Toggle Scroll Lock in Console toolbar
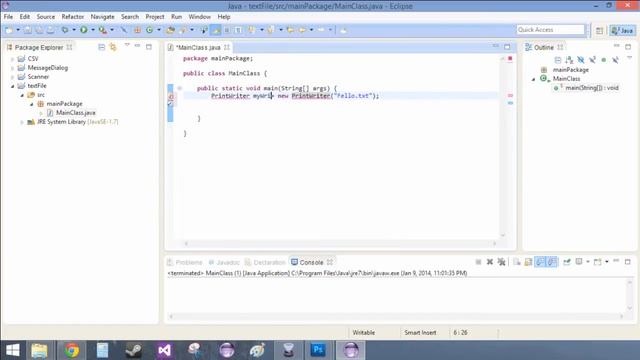The image size is (640, 360). point(528,262)
